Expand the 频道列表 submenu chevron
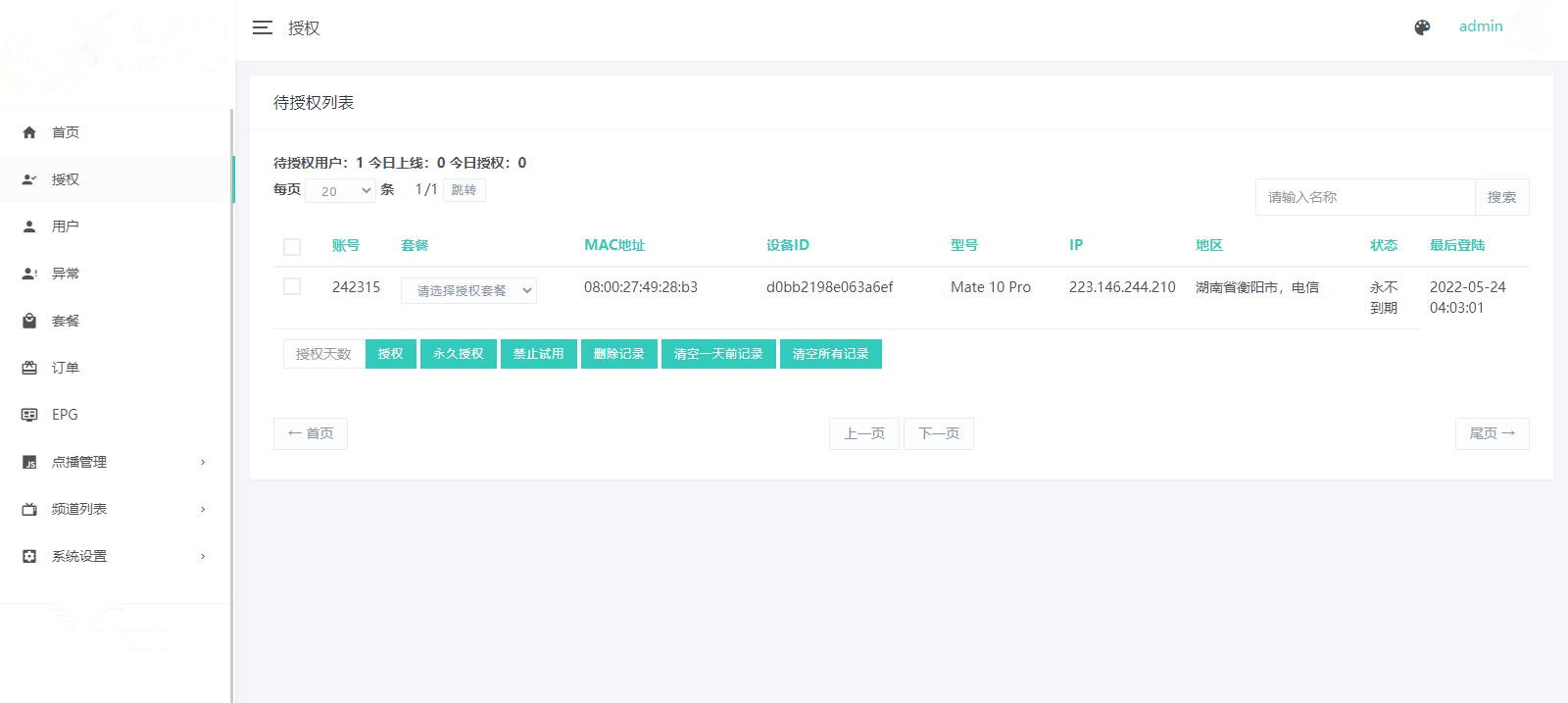The image size is (1568, 703). pos(203,509)
